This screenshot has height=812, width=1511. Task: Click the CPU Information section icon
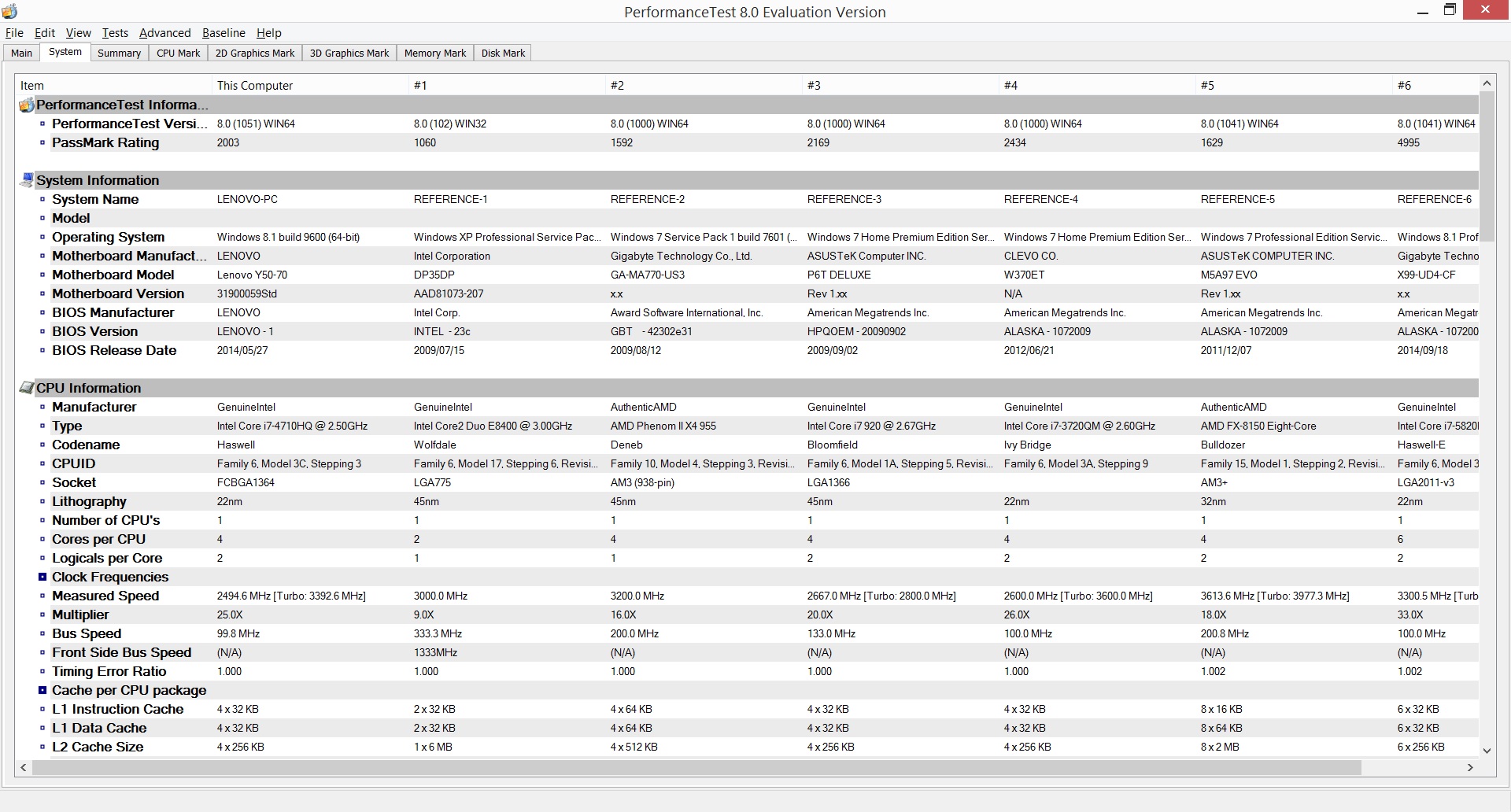[27, 388]
